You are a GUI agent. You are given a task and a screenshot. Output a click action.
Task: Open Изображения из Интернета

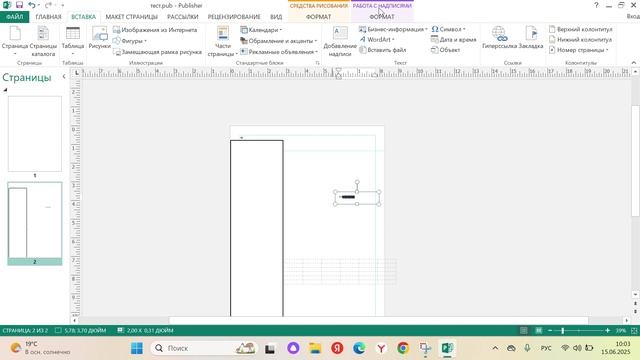(155, 30)
